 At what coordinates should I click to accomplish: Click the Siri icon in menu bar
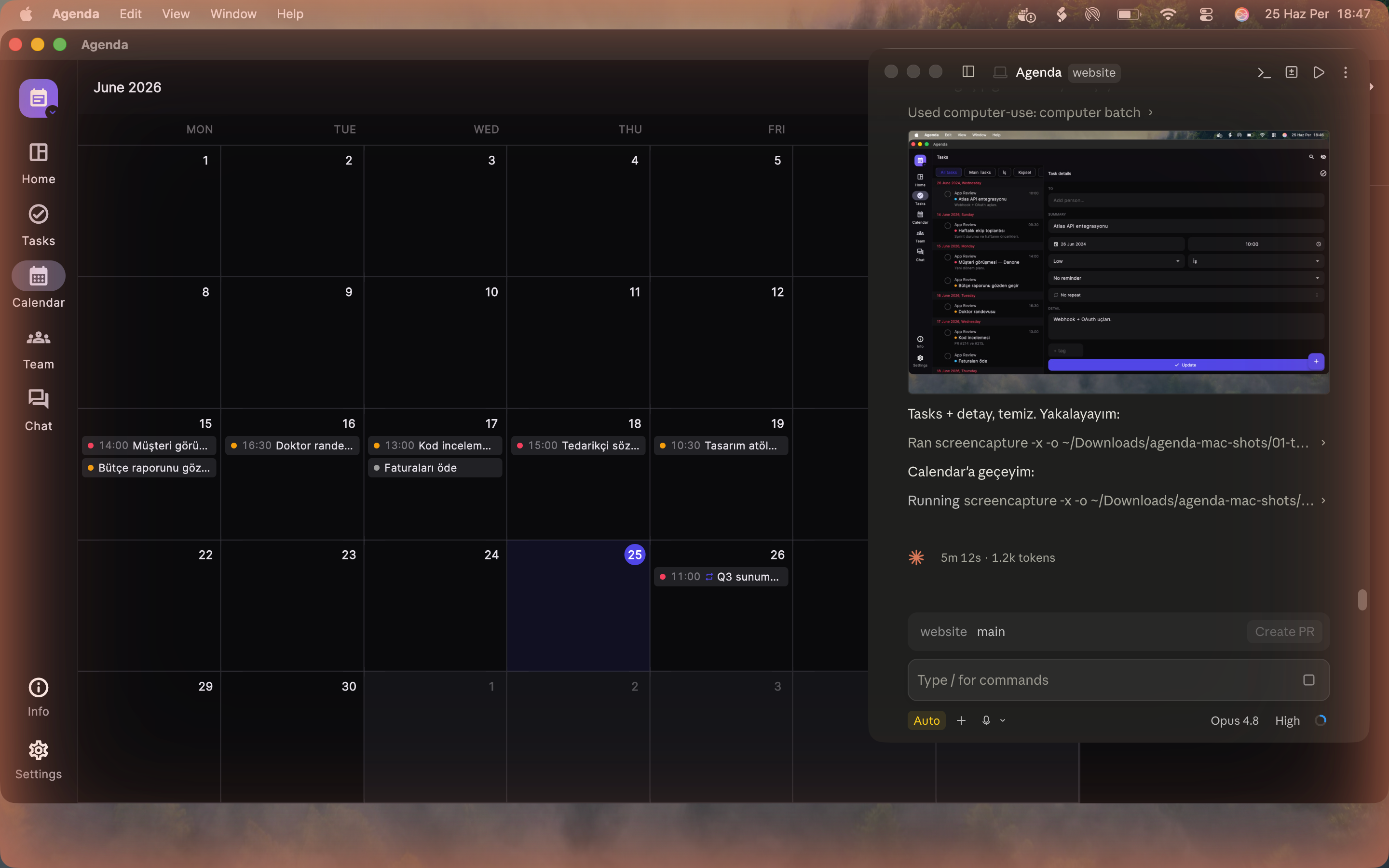point(1241,14)
